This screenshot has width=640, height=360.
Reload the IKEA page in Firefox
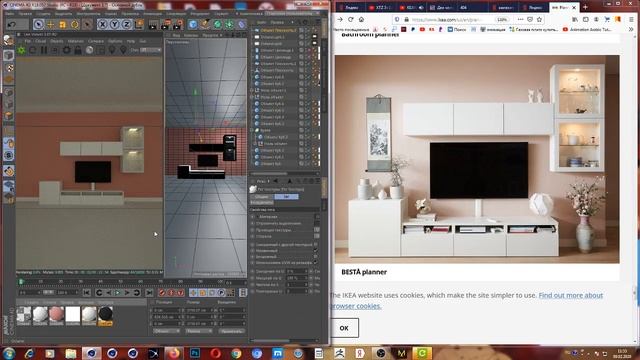(351, 19)
